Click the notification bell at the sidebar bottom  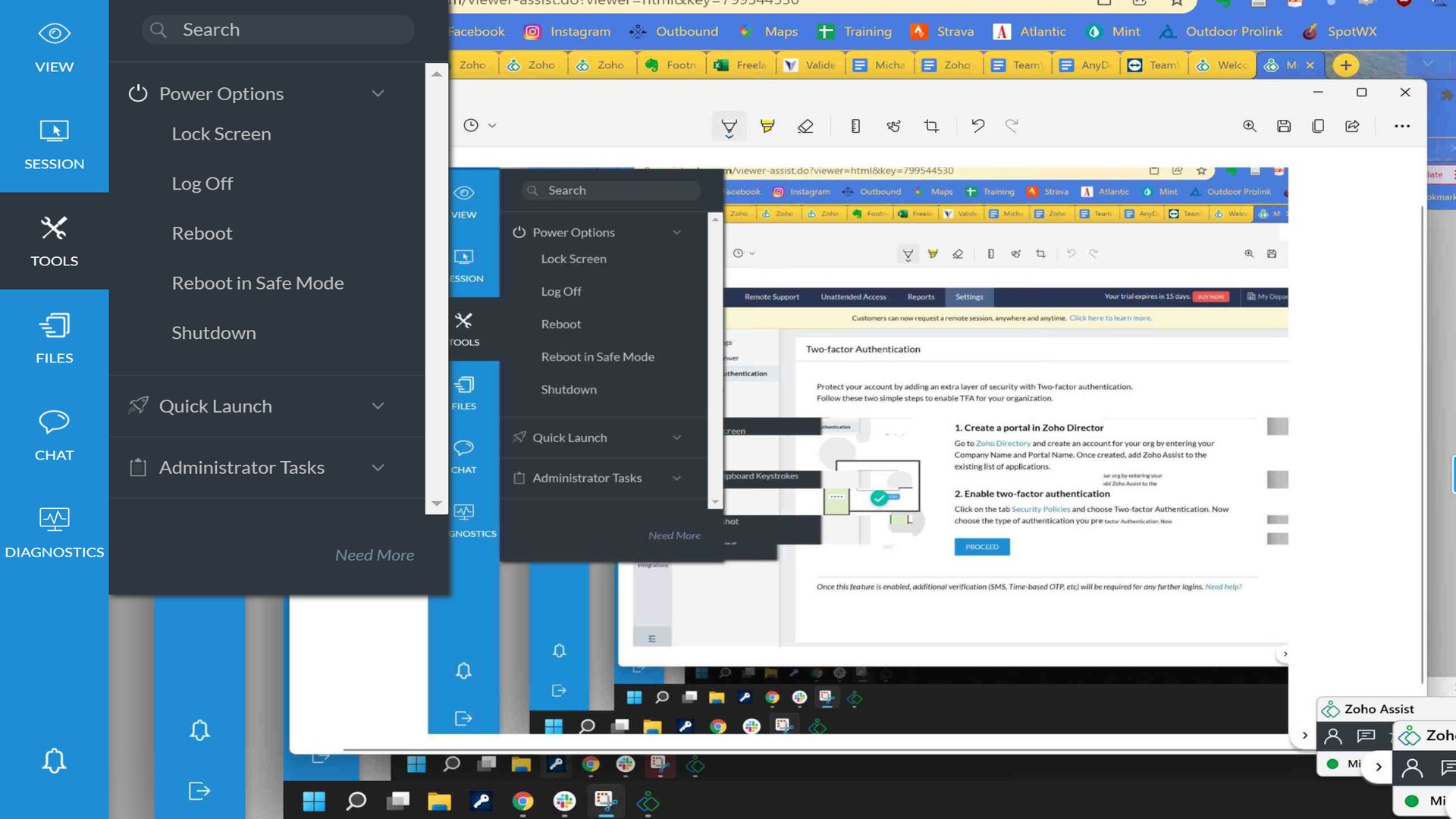[x=54, y=761]
